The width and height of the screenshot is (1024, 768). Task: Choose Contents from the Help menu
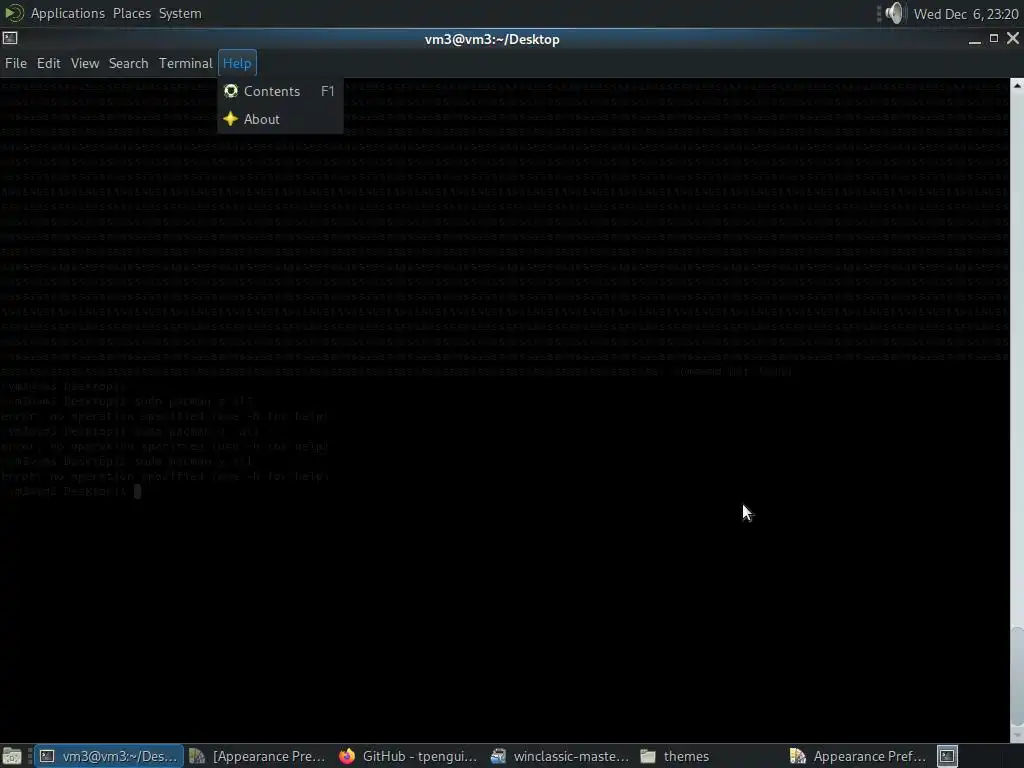coord(280,91)
